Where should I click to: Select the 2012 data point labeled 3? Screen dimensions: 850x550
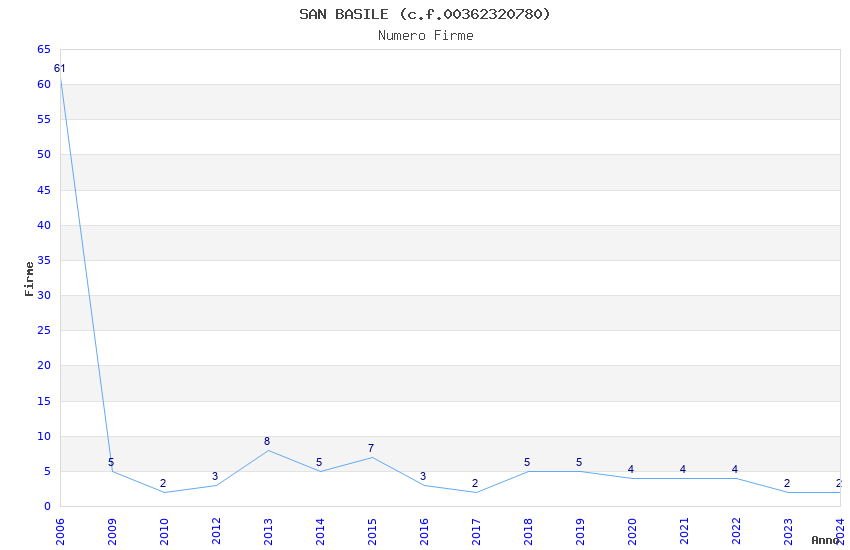coord(215,476)
